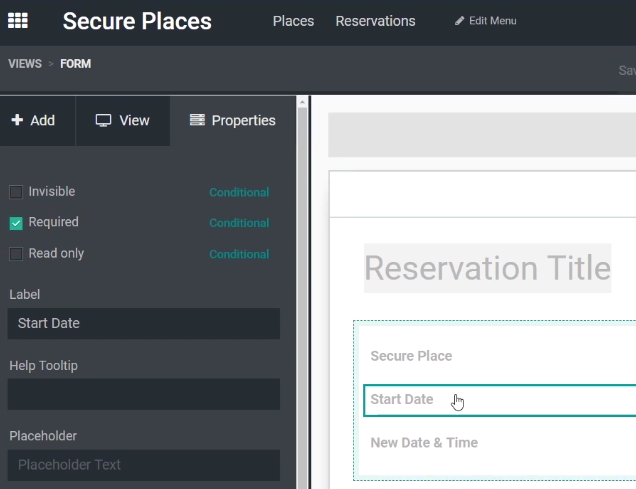Enable the Read only checkbox

click(x=16, y=254)
